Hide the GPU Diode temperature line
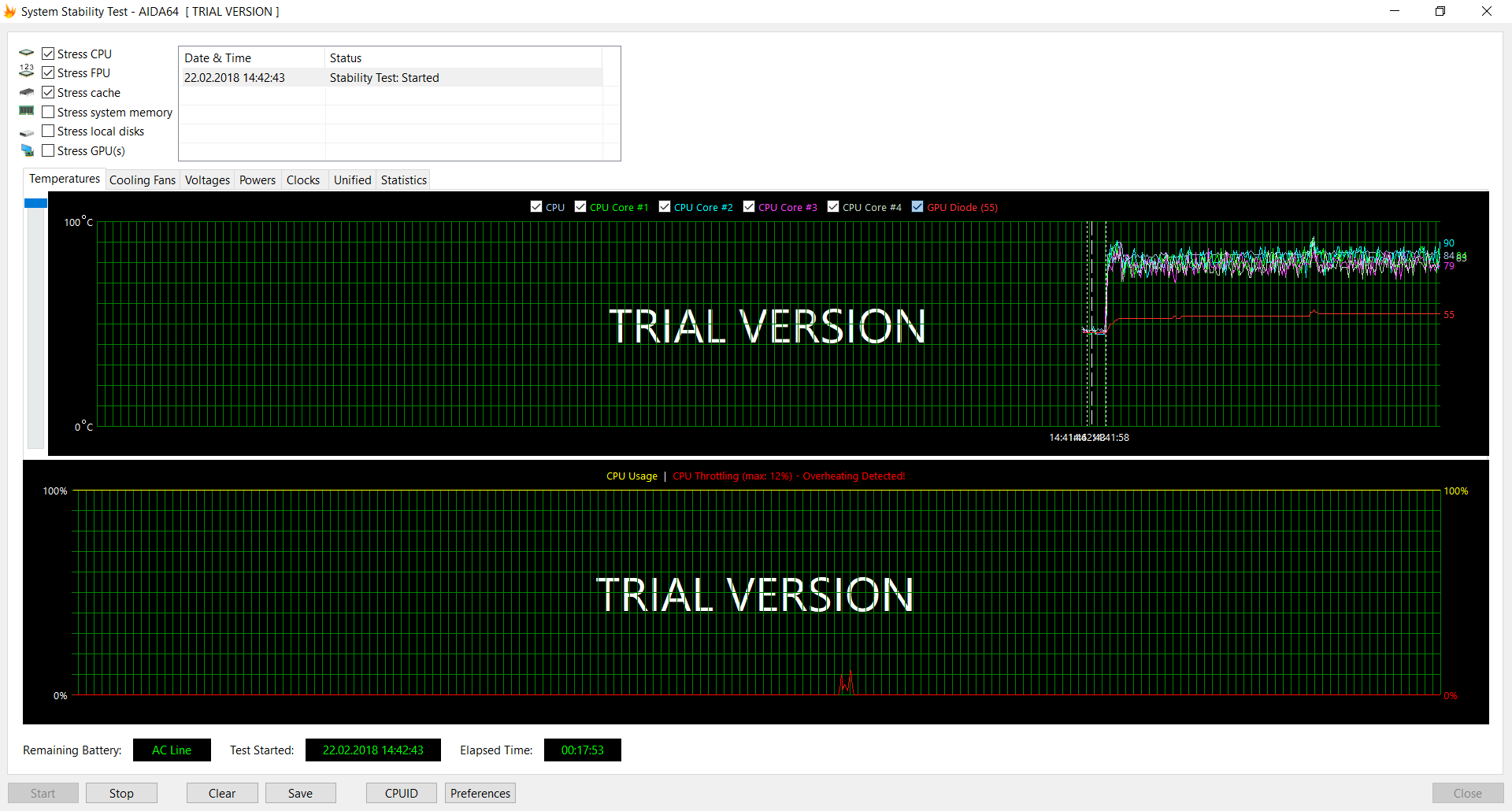This screenshot has height=811, width=1512. tap(917, 206)
